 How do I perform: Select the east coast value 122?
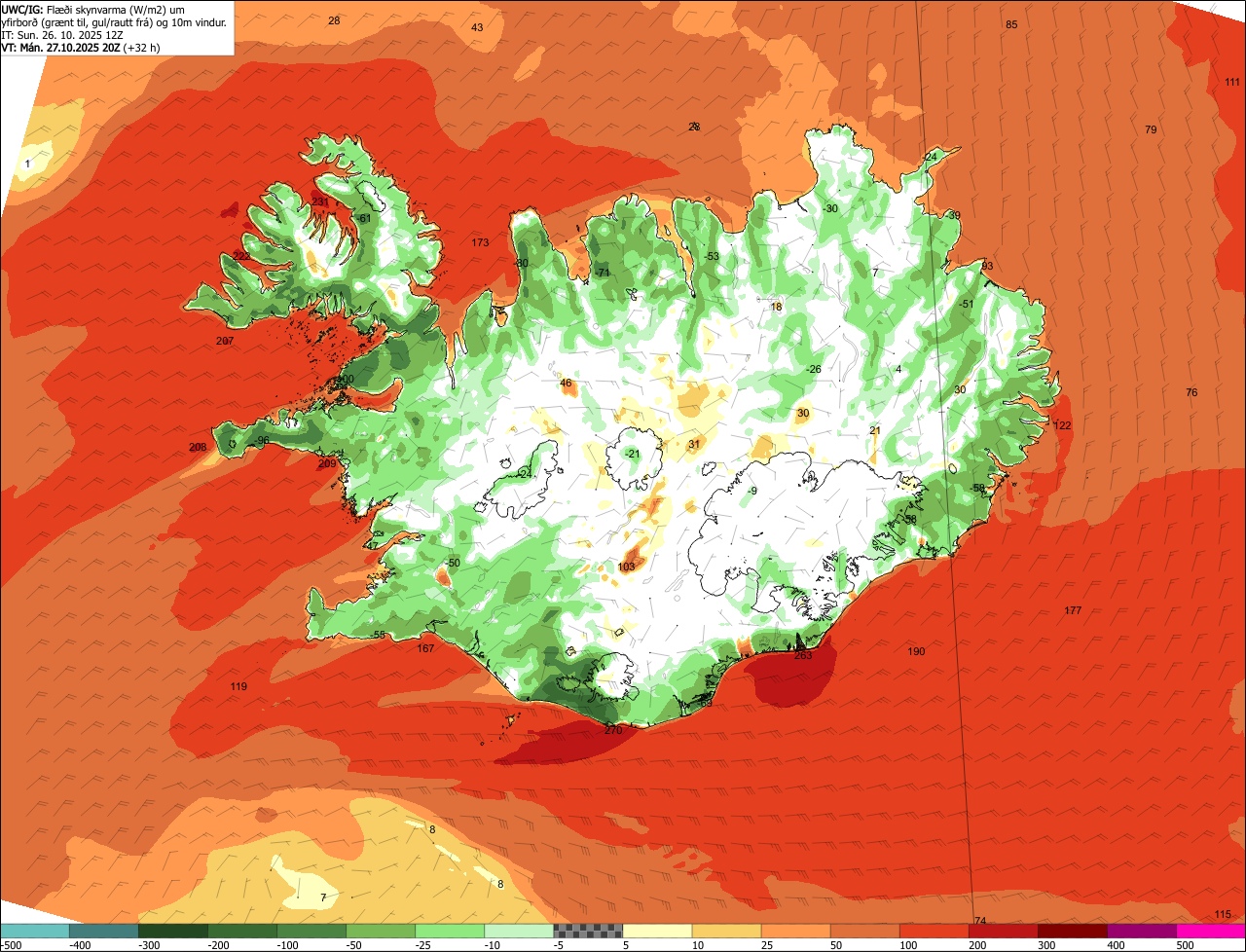[x=1062, y=425]
